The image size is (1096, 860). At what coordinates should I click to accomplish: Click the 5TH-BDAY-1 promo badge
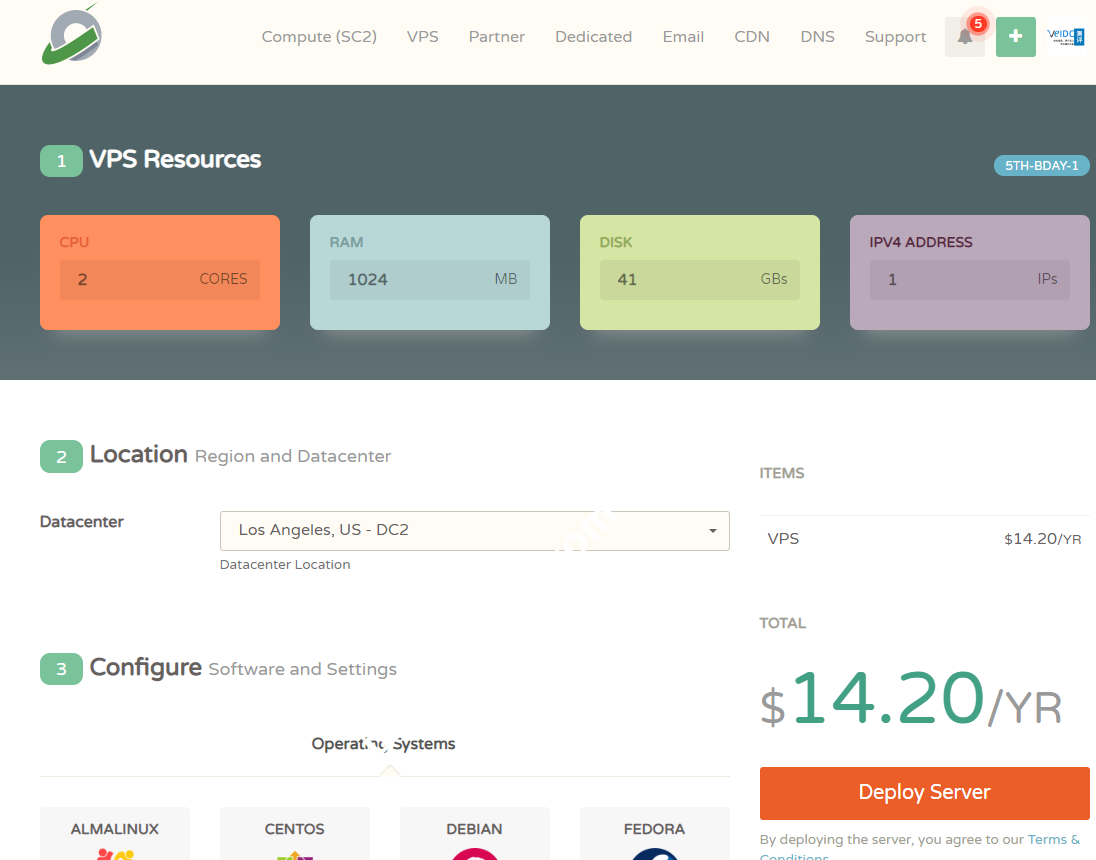click(x=1041, y=166)
